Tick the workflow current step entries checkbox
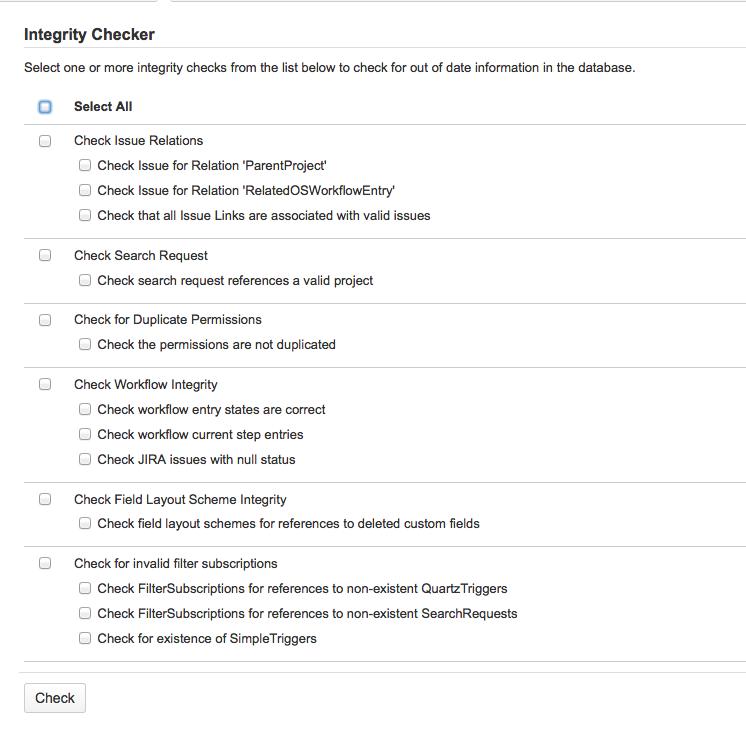Viewport: 746px width, 737px height. 86,435
